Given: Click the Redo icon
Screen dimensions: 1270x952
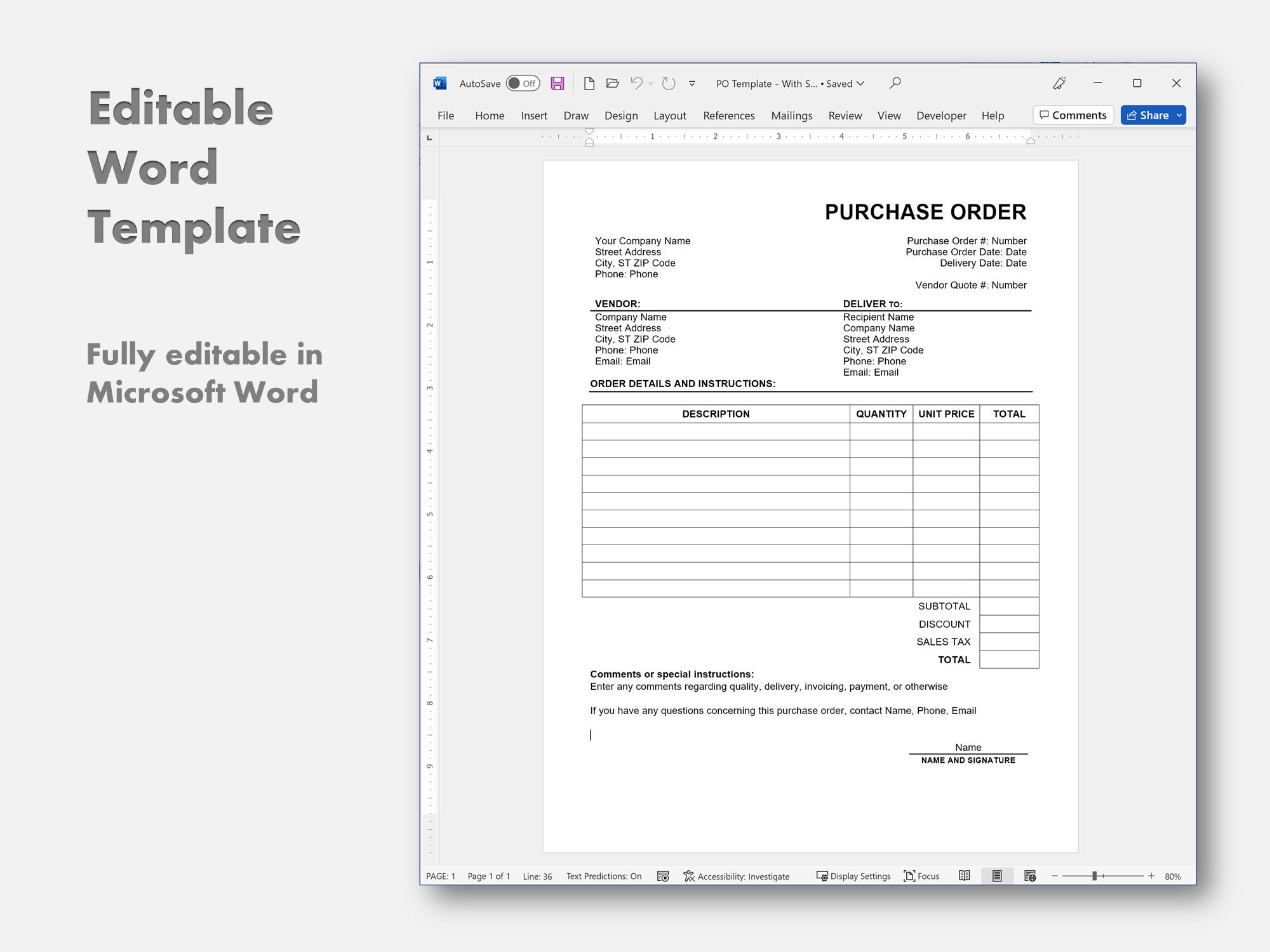Looking at the screenshot, I should (667, 83).
